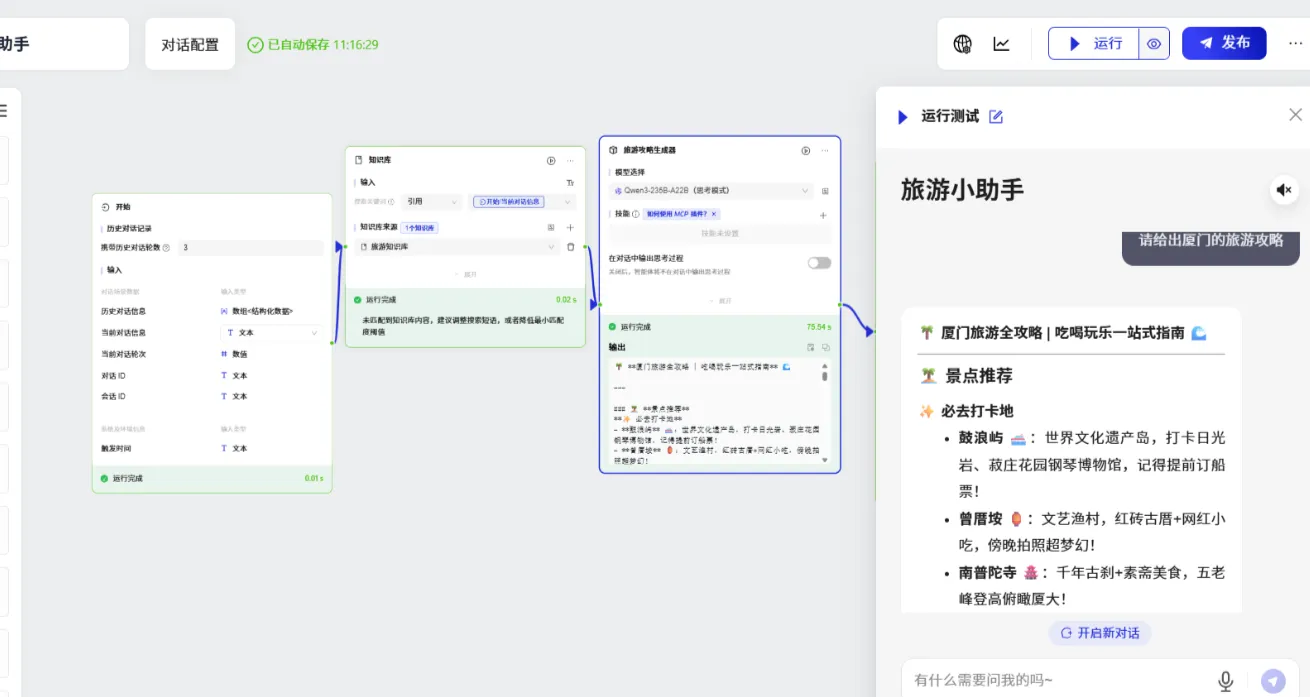The image size is (1310, 697).
Task: Open the 旅游知识库 dropdown
Action: (x=457, y=246)
